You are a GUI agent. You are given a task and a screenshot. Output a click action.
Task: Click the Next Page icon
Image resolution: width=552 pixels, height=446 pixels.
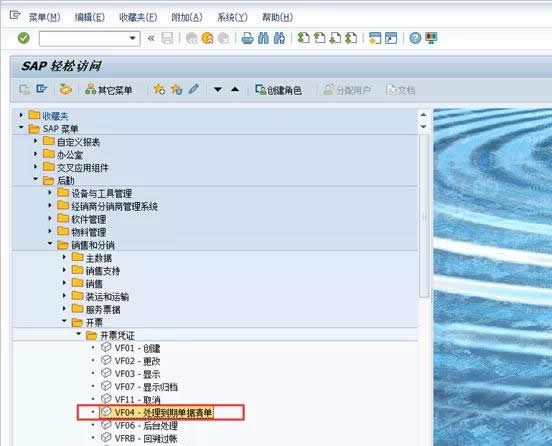click(x=335, y=38)
